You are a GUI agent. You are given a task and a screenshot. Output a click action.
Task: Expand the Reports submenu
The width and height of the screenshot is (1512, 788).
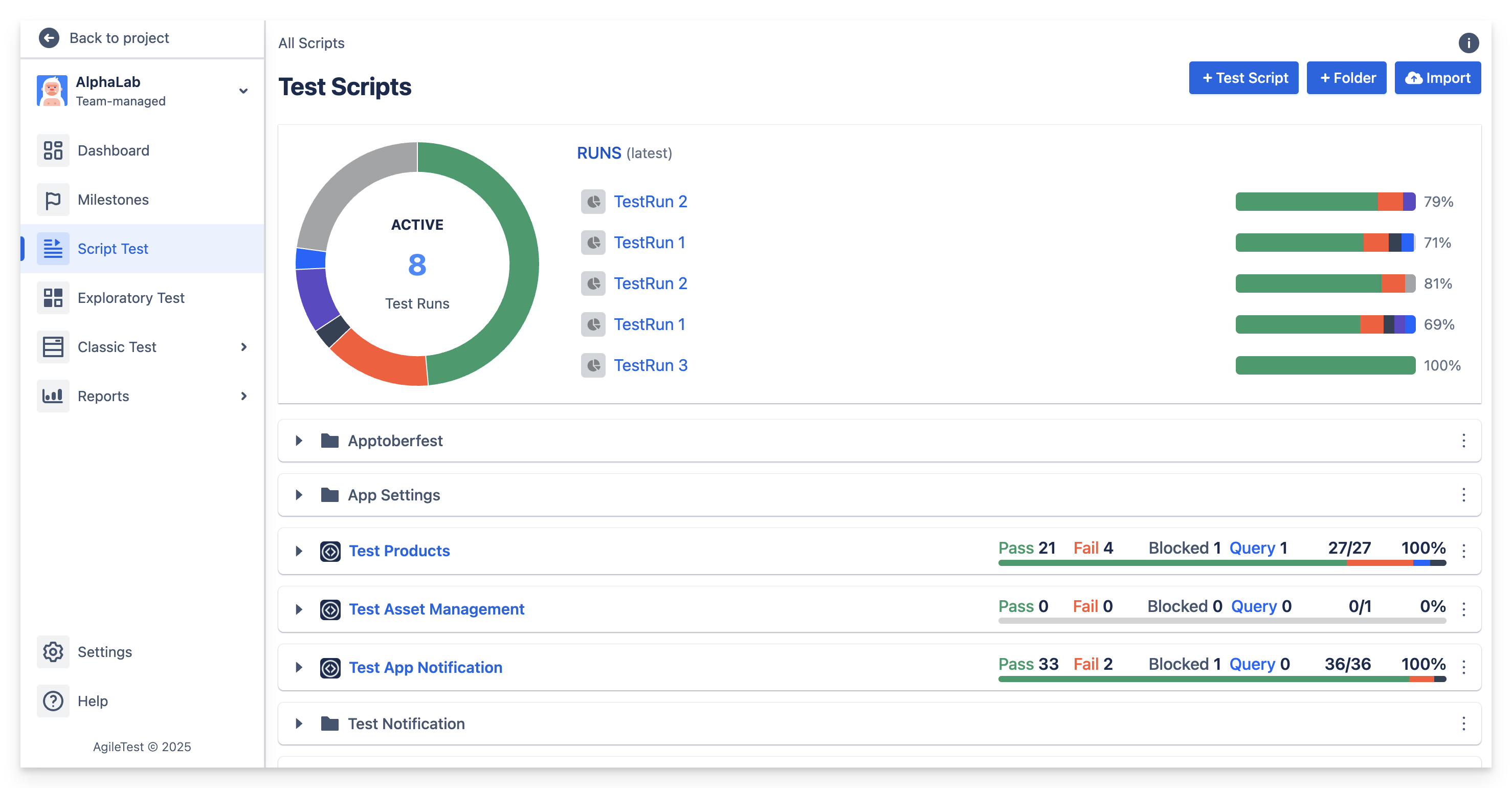pos(243,397)
